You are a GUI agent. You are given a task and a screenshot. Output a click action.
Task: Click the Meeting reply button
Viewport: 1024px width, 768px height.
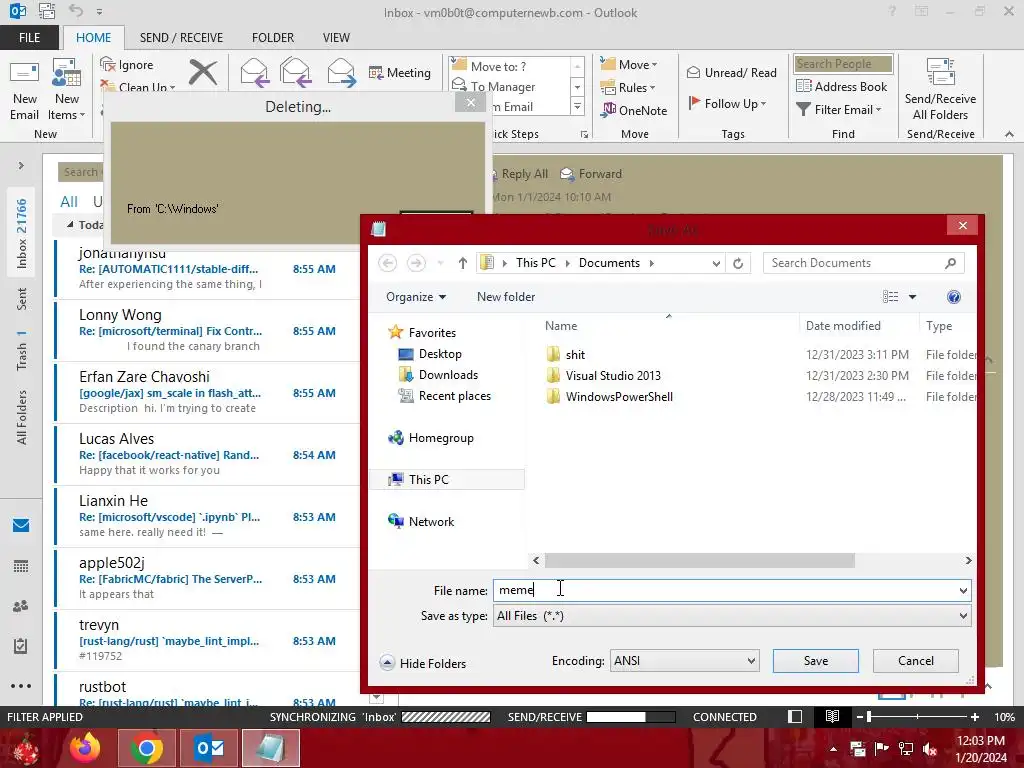point(400,72)
